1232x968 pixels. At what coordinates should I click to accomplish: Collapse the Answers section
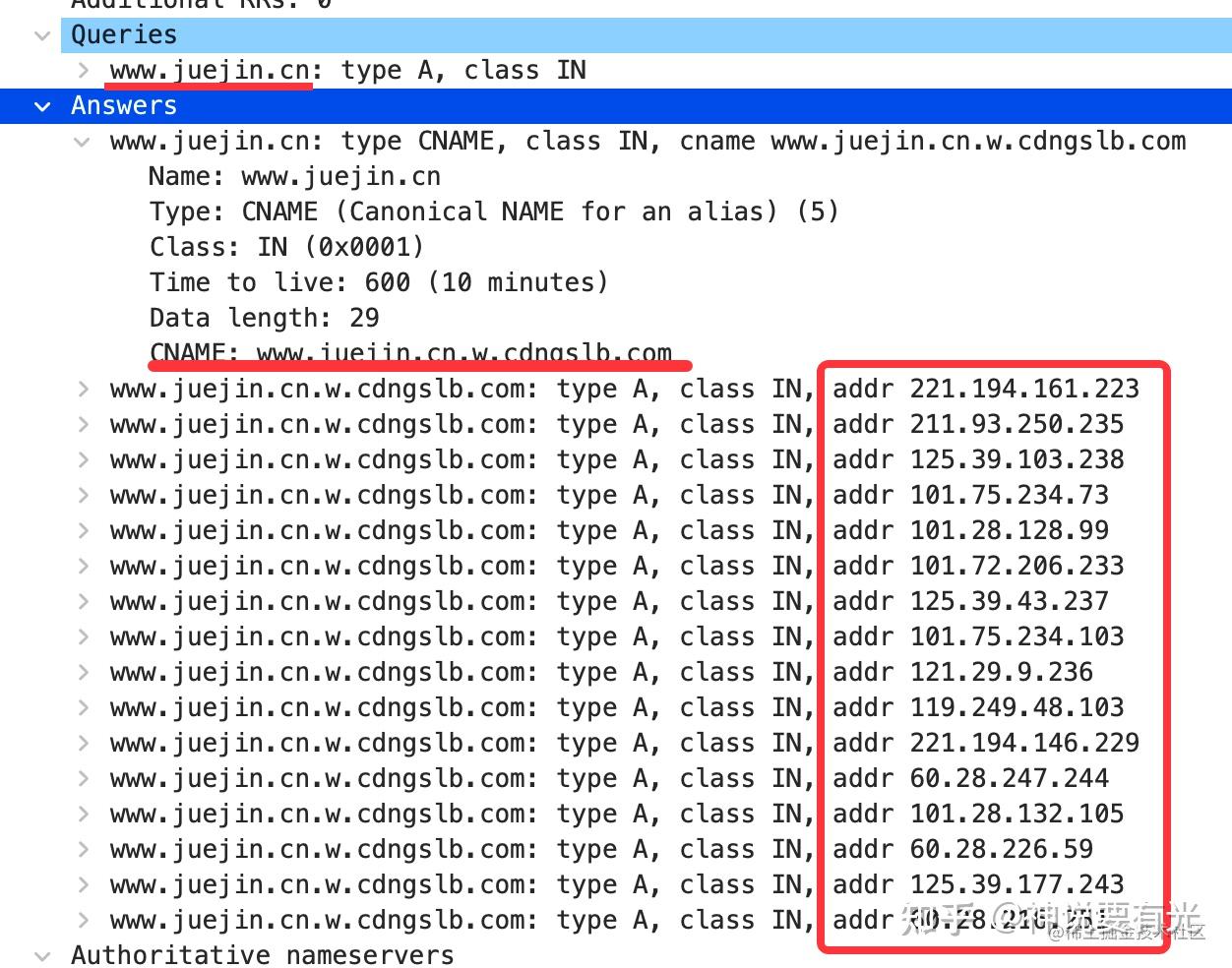coord(41,106)
